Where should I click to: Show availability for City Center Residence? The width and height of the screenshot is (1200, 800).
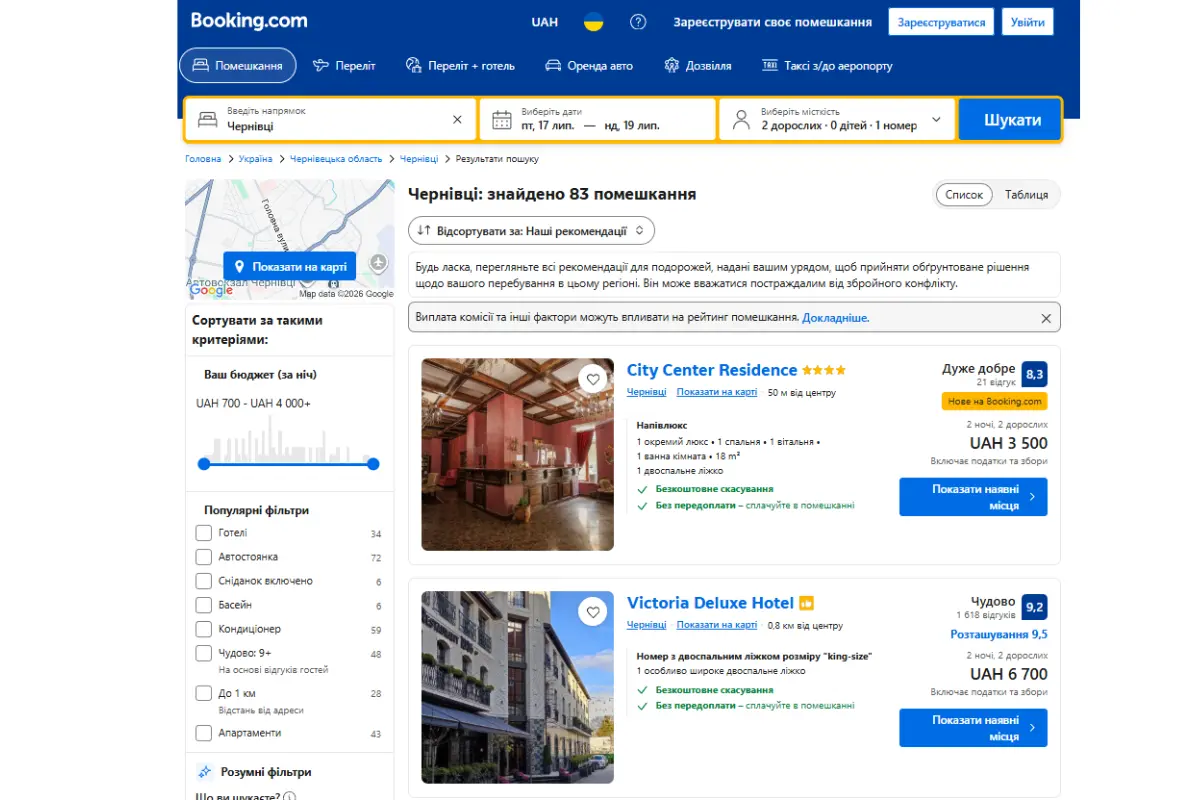point(973,497)
